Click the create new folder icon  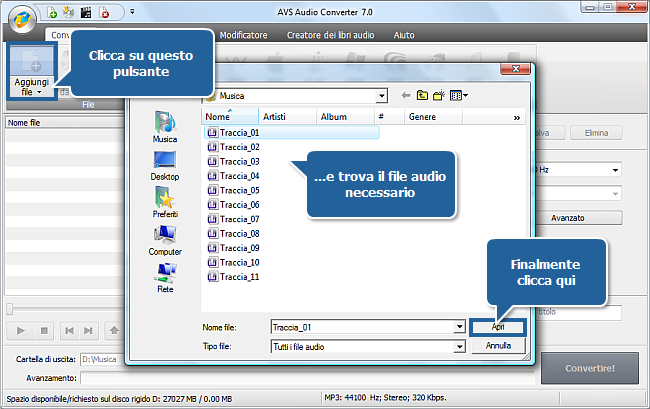(x=439, y=96)
